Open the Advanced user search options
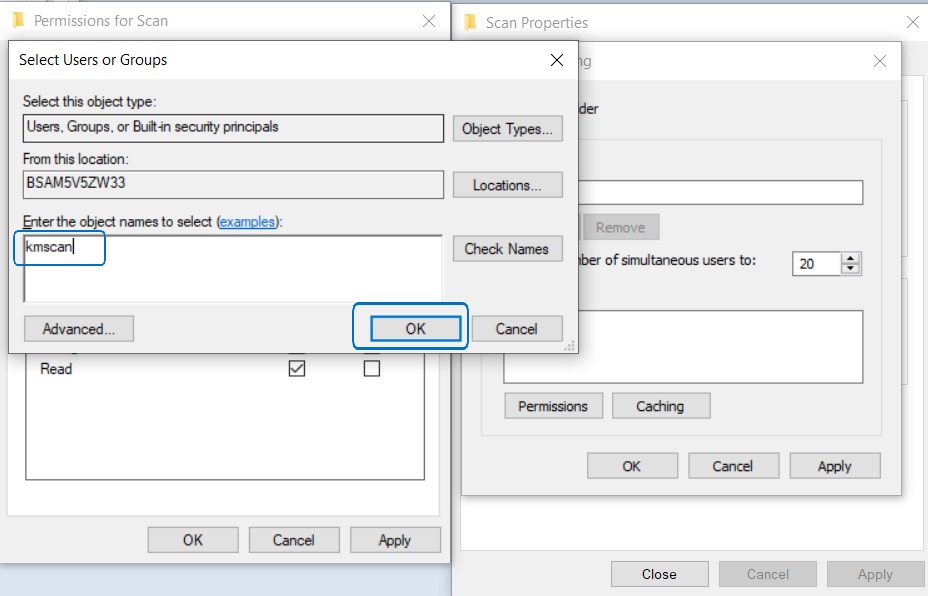Screen dimensions: 928x596 (79, 329)
